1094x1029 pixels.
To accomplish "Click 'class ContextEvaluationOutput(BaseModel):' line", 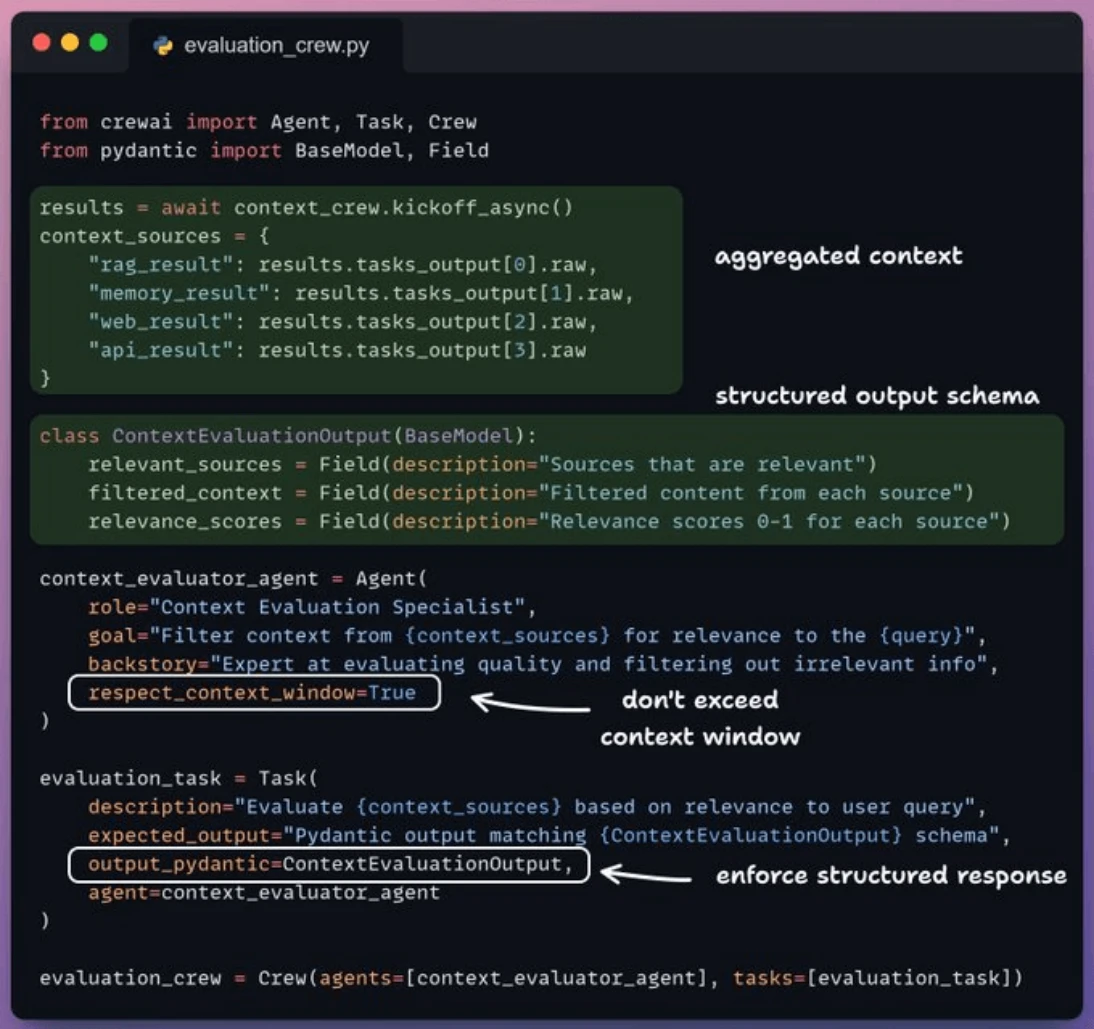I will coord(288,436).
